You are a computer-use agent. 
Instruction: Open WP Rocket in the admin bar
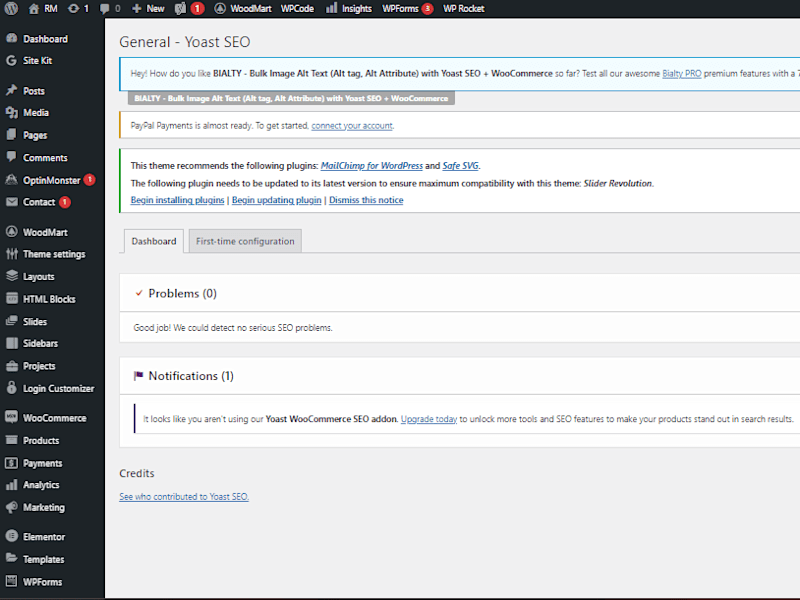click(463, 9)
